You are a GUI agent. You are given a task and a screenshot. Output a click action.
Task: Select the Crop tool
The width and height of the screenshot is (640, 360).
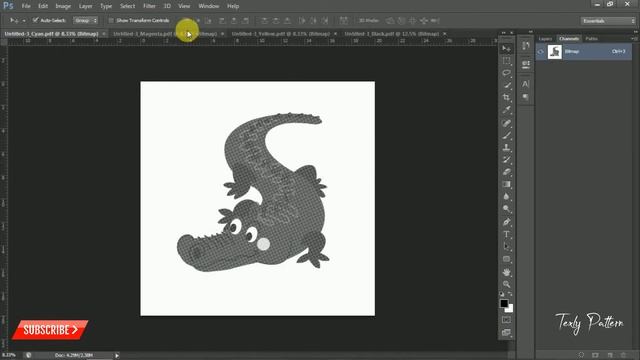(x=506, y=98)
